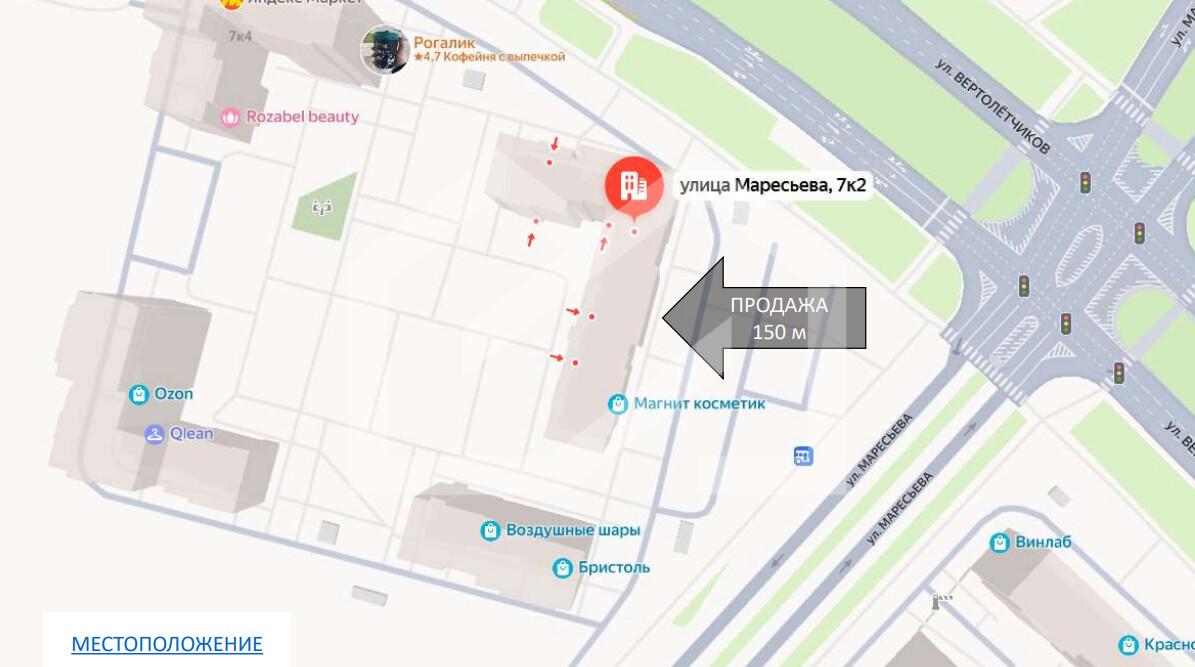Click the 7к4 building number label

(240, 36)
